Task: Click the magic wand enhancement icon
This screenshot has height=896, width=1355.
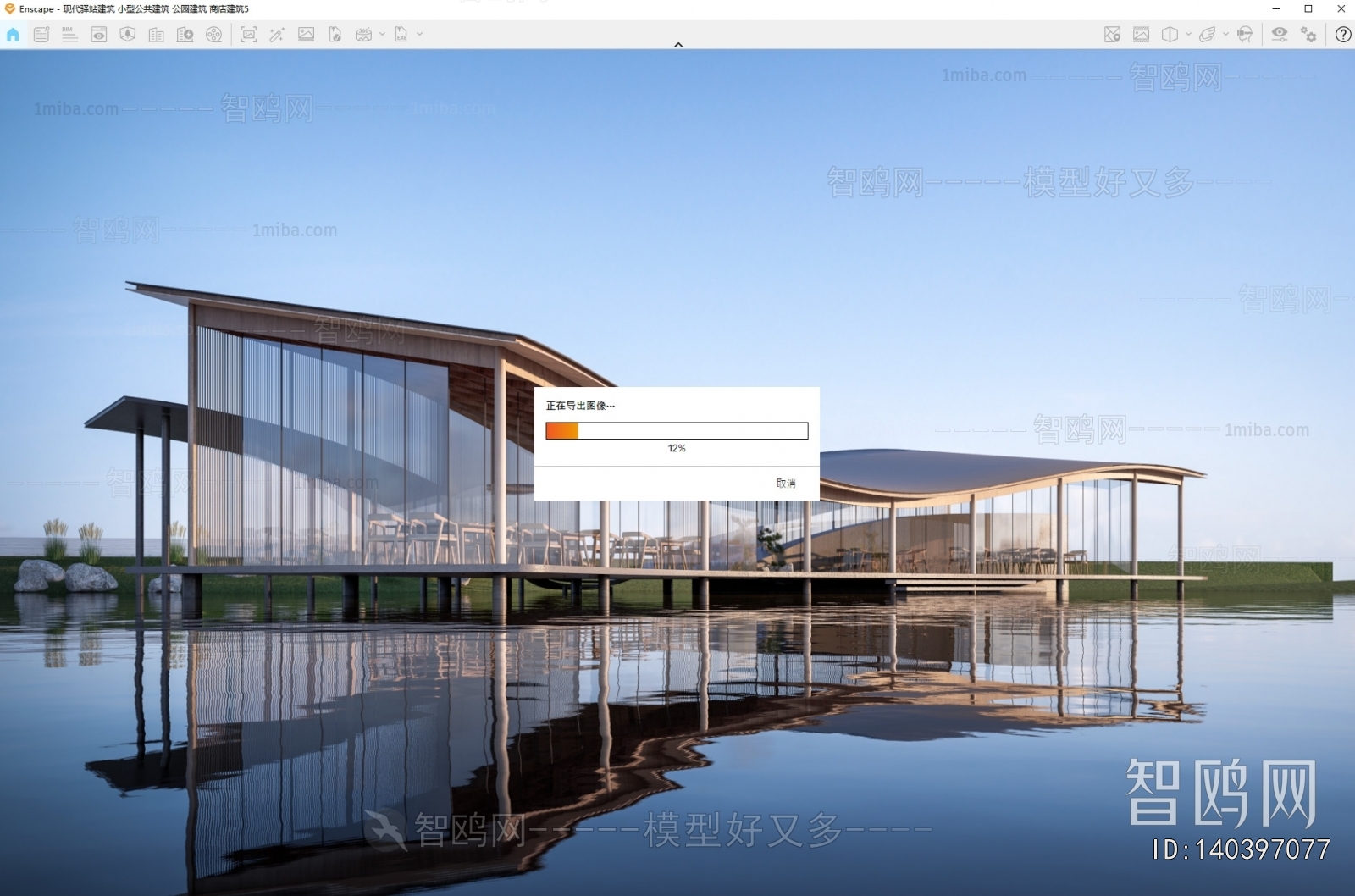Action: click(x=277, y=35)
